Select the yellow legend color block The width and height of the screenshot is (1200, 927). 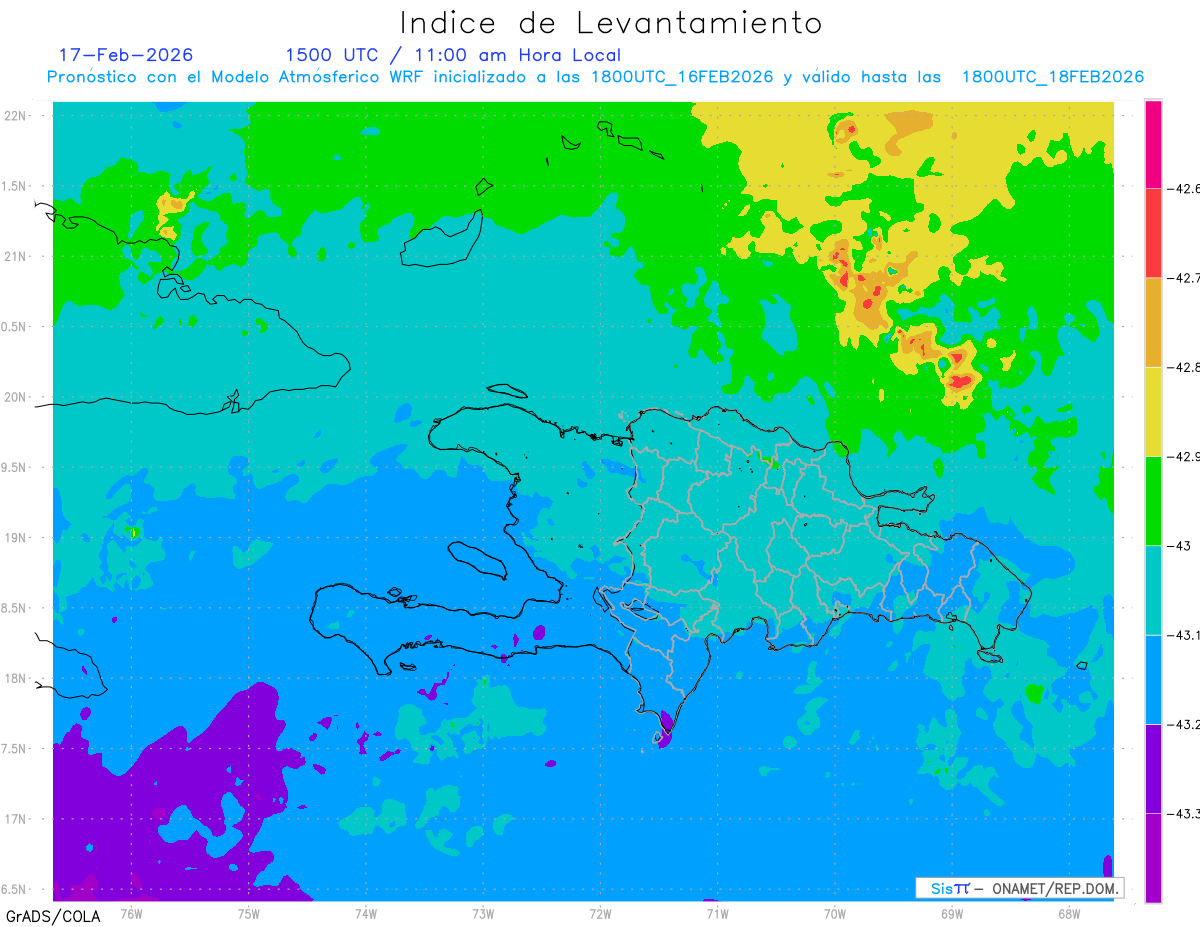click(x=1153, y=411)
